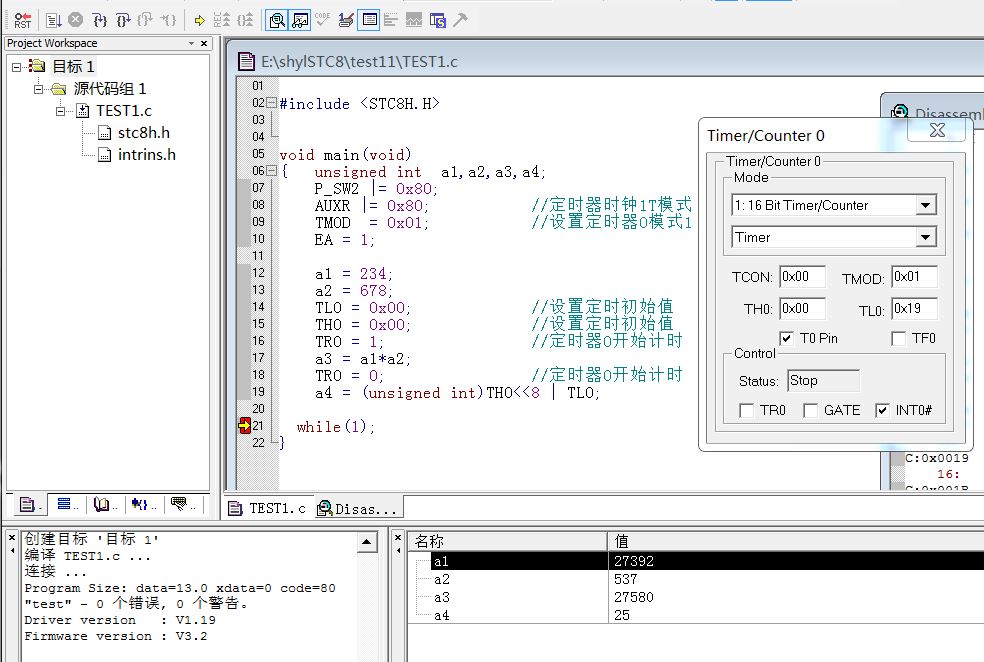The image size is (984, 662).
Task: Reset the CPU with the RST icon
Action: [22, 20]
